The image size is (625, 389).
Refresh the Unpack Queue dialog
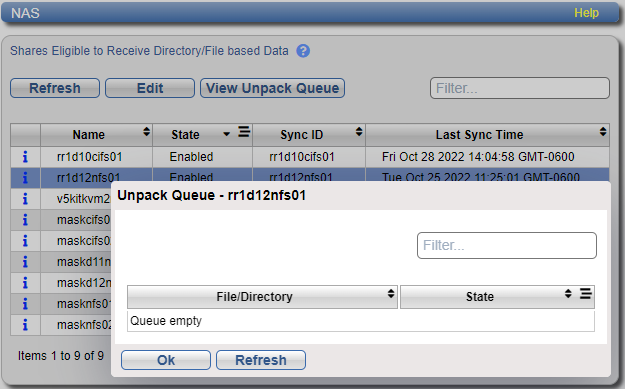pos(261,360)
